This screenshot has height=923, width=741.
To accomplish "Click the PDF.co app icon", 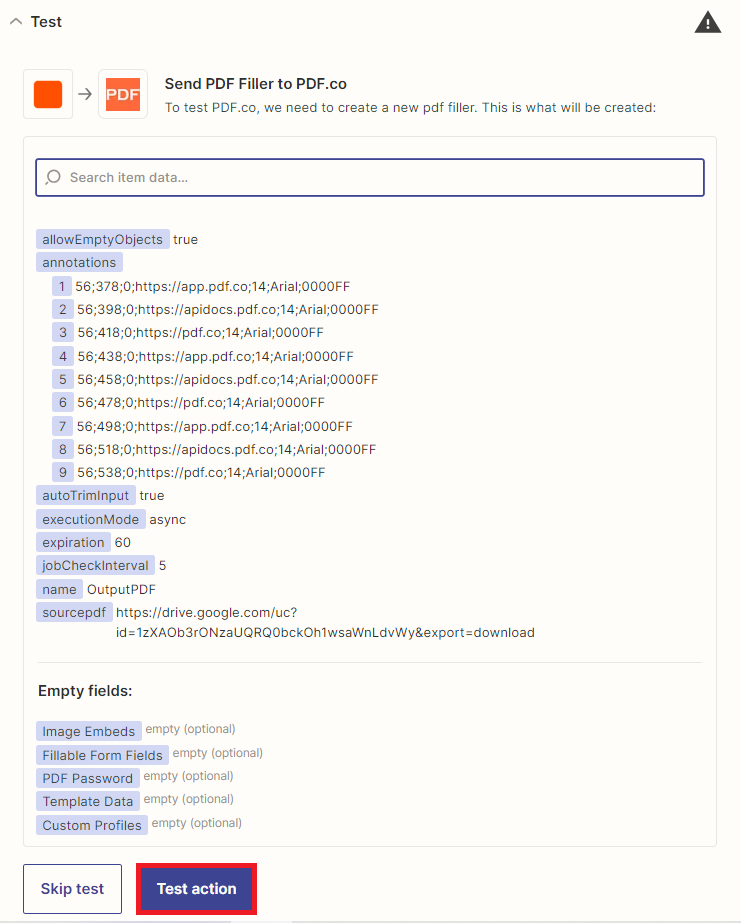I will click(x=123, y=94).
